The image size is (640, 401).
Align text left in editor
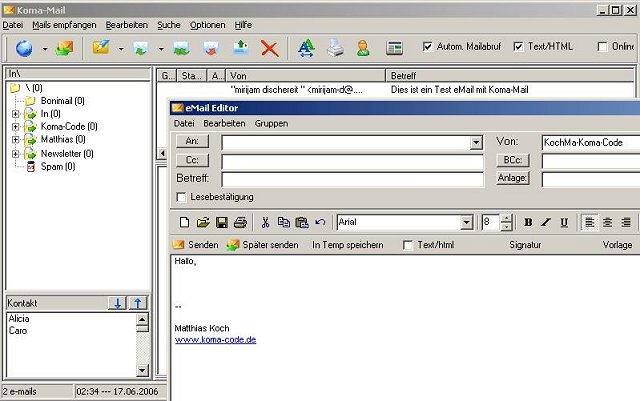(x=589, y=223)
